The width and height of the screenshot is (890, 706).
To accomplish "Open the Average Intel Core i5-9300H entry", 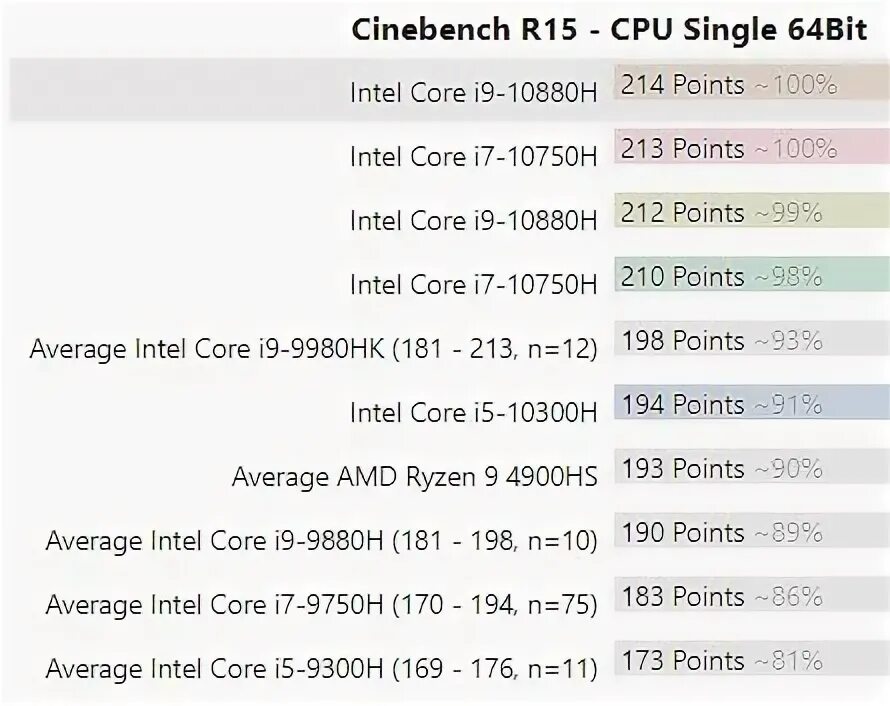I will pos(321,669).
